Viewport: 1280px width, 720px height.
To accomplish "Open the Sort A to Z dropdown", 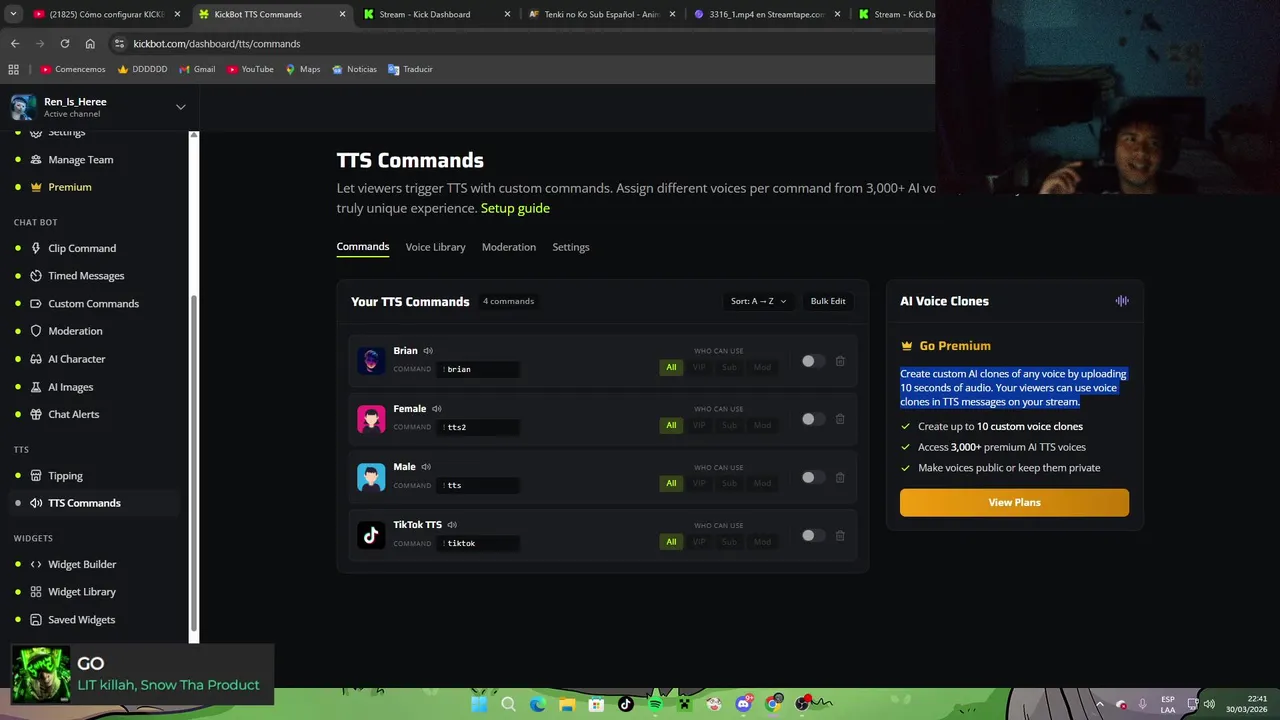I will (758, 301).
